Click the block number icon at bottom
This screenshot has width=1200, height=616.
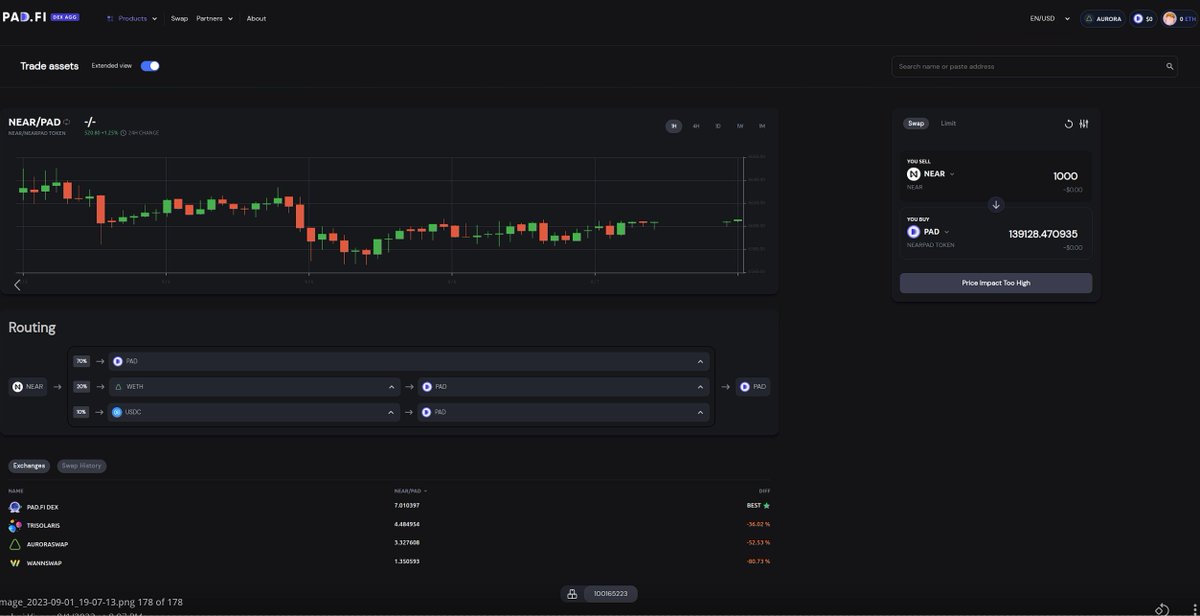572,594
